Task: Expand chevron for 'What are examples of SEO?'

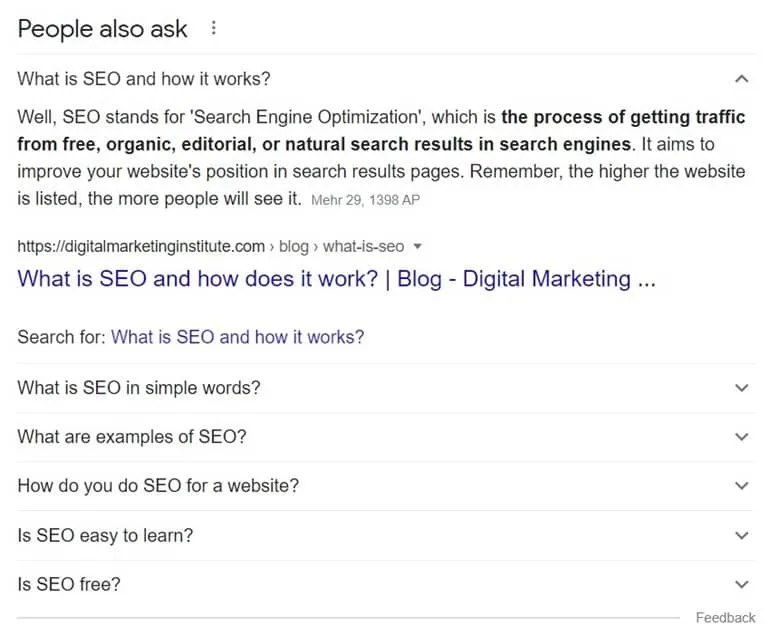Action: (x=741, y=437)
